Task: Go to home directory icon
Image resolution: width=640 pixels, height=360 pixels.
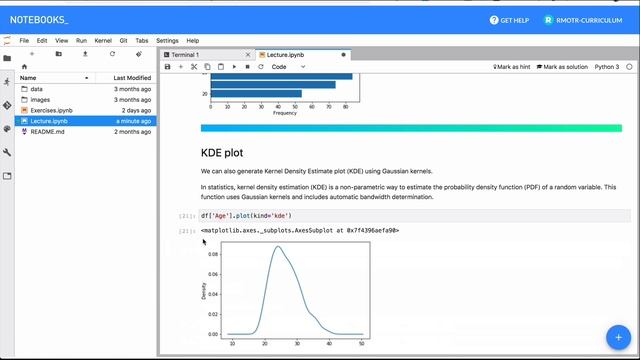Action: (x=24, y=67)
